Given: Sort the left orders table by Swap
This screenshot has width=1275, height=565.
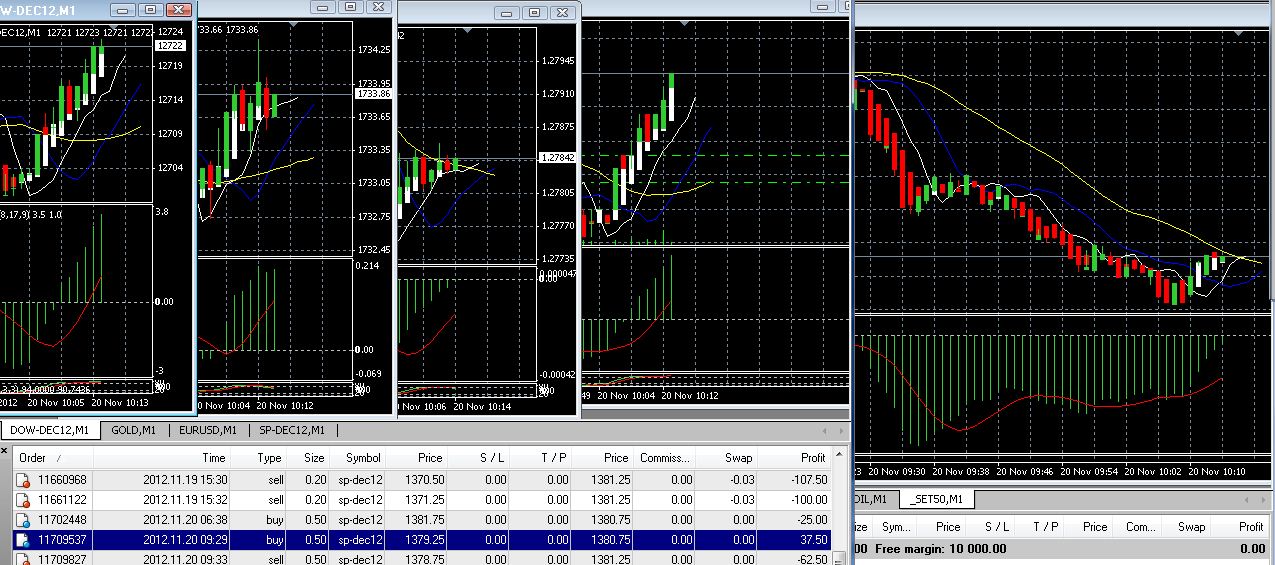Looking at the screenshot, I should tap(727, 457).
